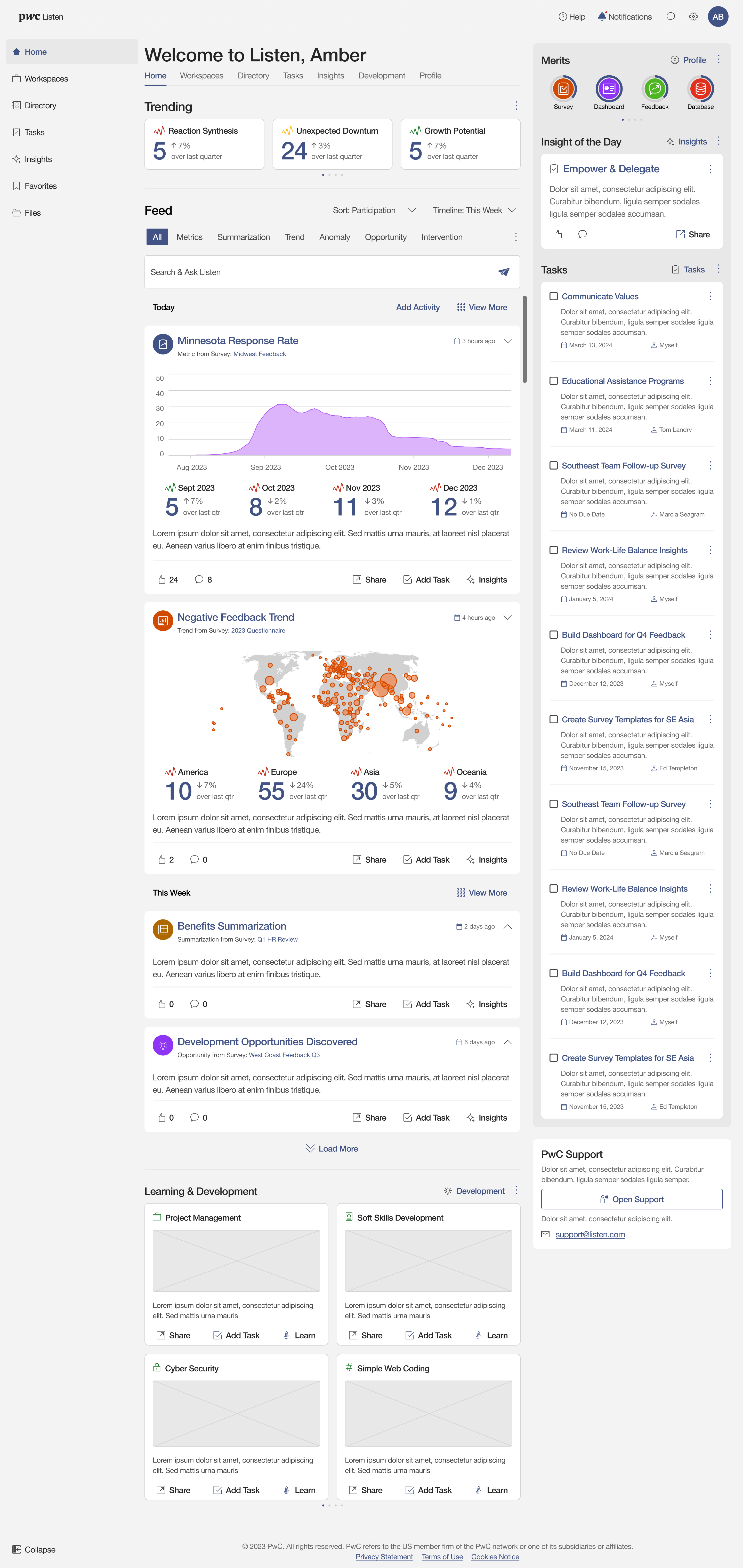Comment on the Empower & Delegate insight
This screenshot has width=743, height=1568.
582,234
